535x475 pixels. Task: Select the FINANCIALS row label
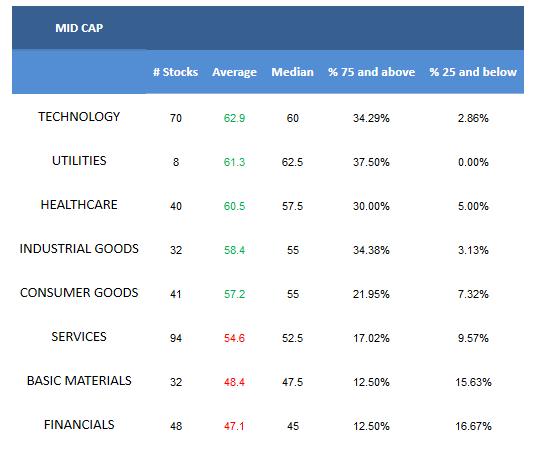pyautogui.click(x=79, y=425)
